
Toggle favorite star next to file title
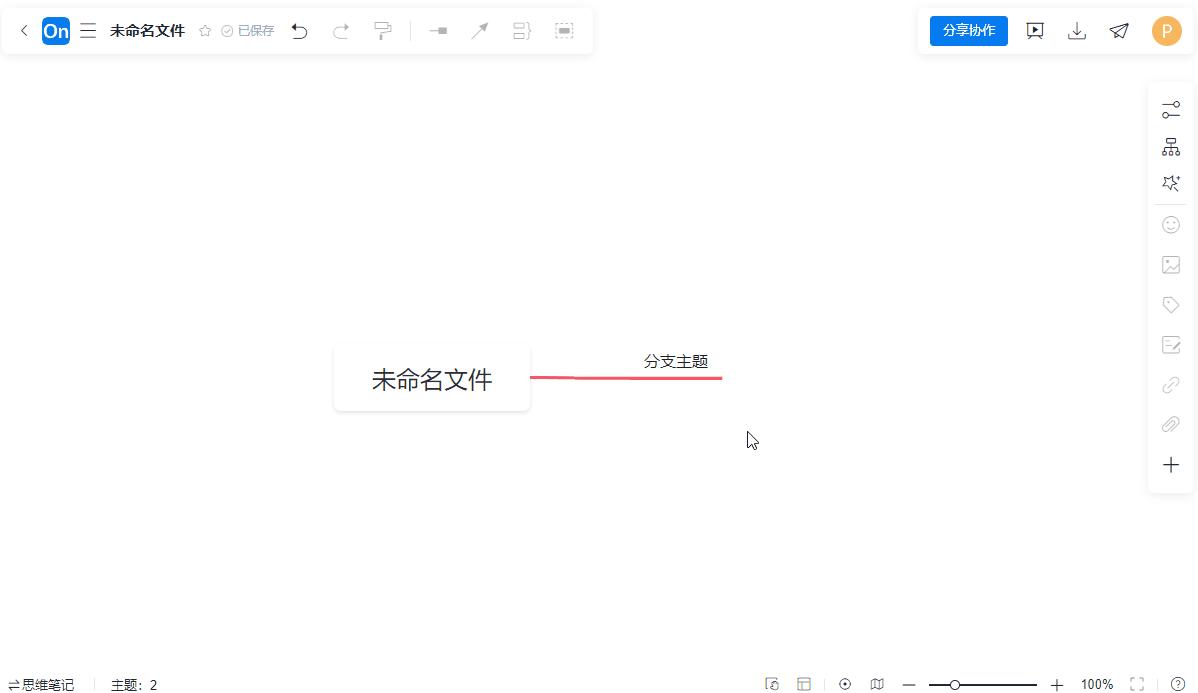click(205, 30)
